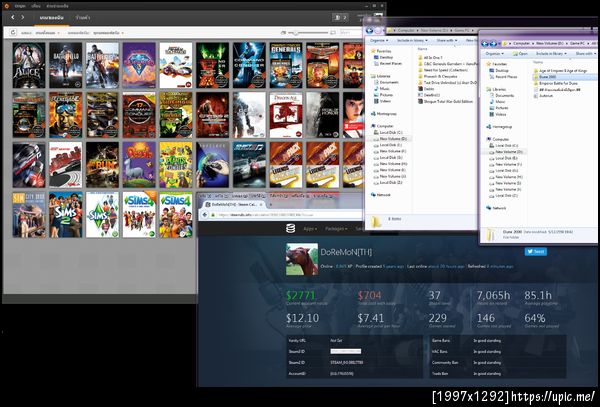This screenshot has height=407, width=600.
Task: Select Shogun Total War Gold Edition item
Action: click(x=445, y=101)
